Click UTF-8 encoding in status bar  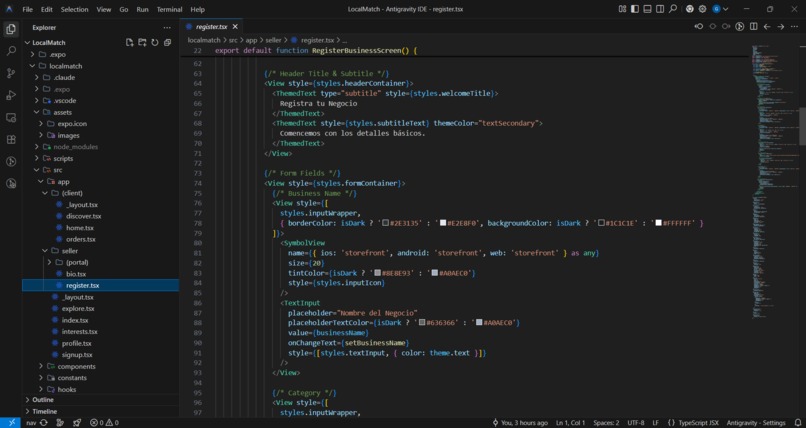tap(636, 423)
